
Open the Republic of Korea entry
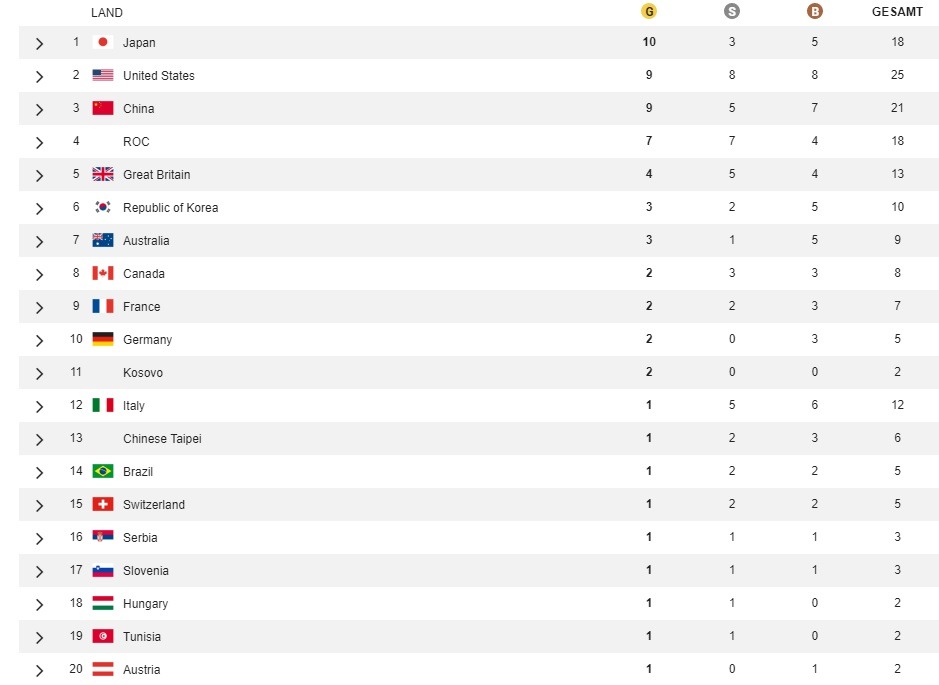[170, 207]
